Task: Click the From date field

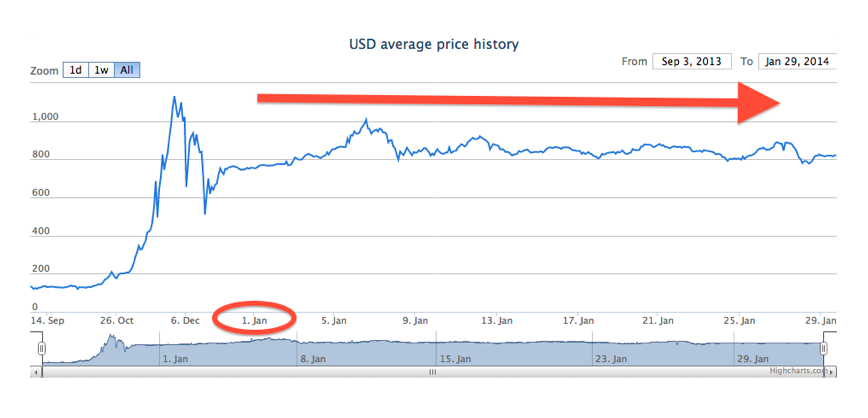Action: coord(692,61)
